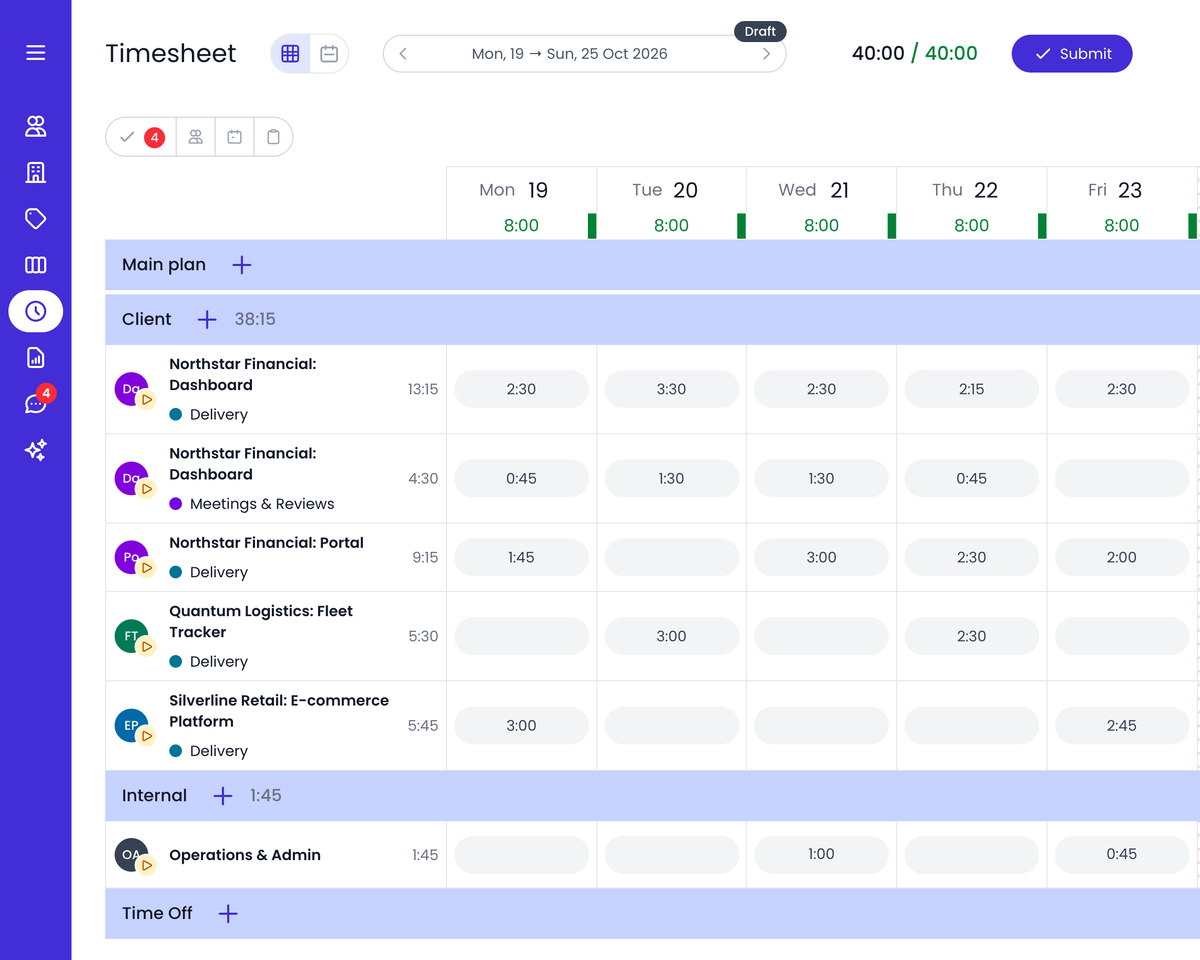Click the Quantum Logistics: Fleet Tracker title

pyautogui.click(x=261, y=622)
